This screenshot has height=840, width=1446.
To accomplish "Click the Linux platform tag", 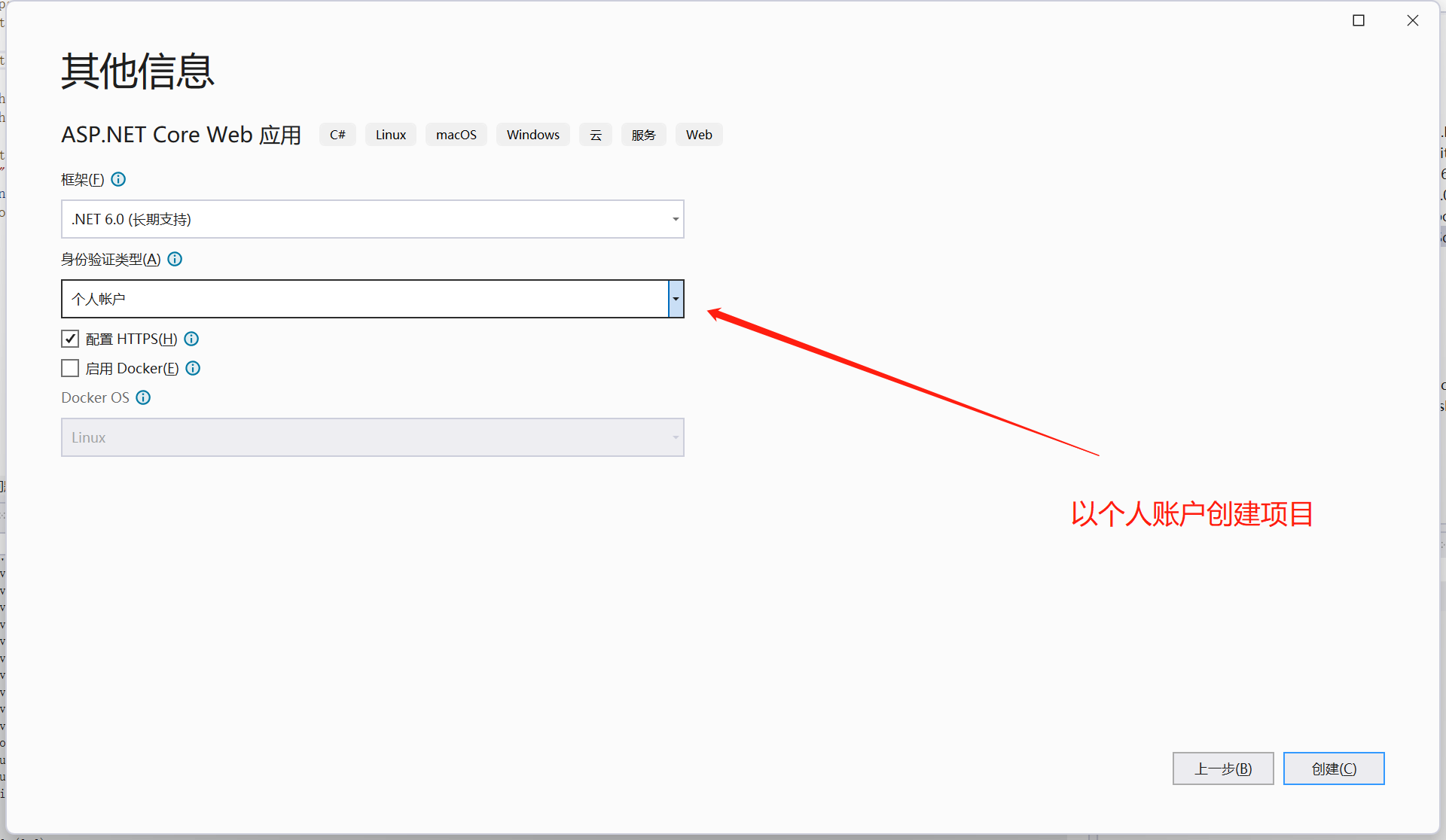I will [x=390, y=135].
